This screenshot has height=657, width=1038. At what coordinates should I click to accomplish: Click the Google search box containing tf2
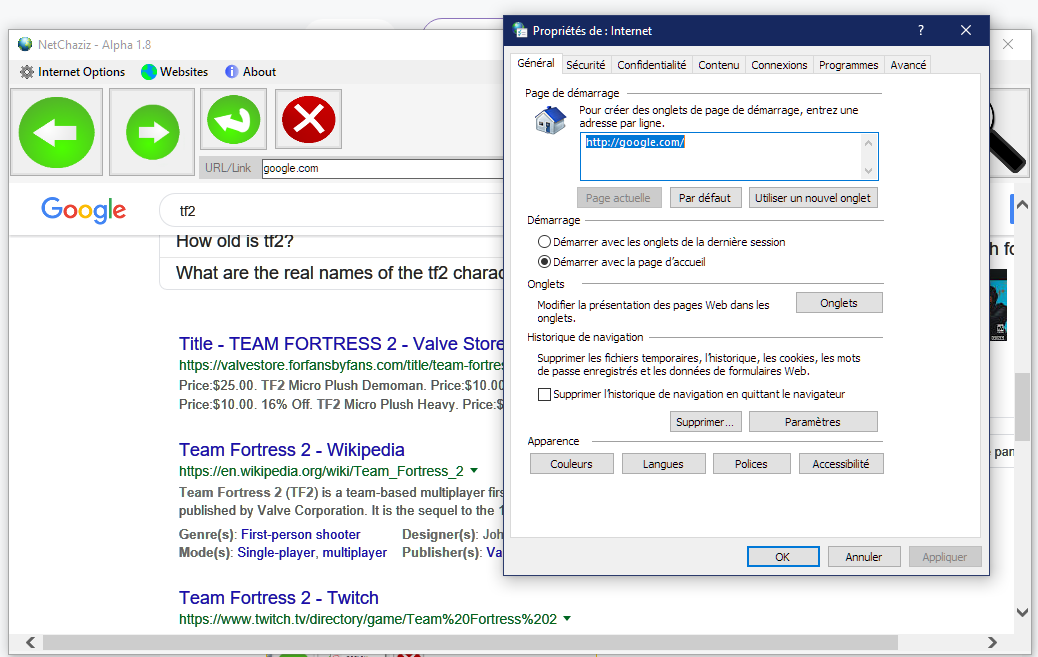tap(331, 211)
